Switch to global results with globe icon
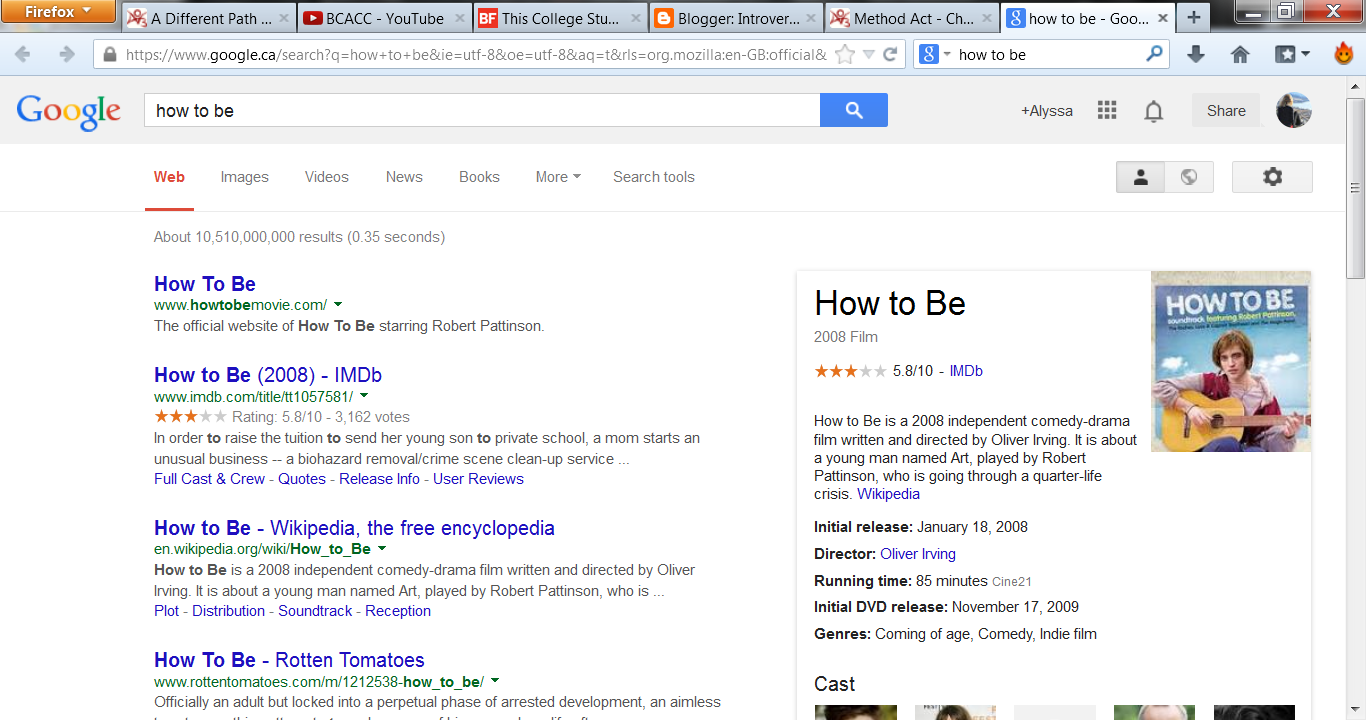Screen dimensions: 1366x720 pos(1189,177)
